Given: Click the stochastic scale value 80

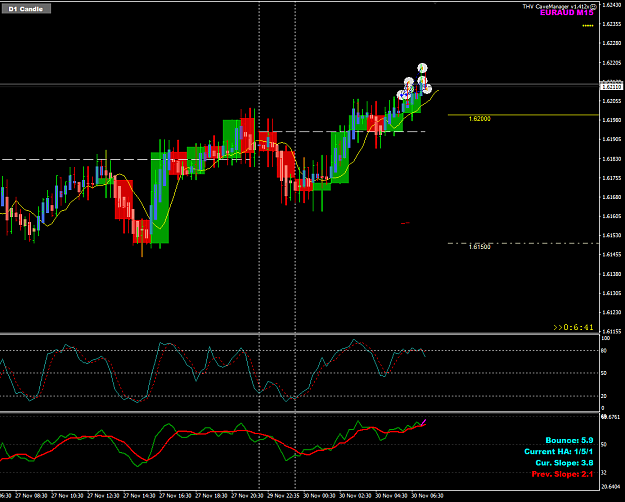Looking at the screenshot, I should (604, 351).
